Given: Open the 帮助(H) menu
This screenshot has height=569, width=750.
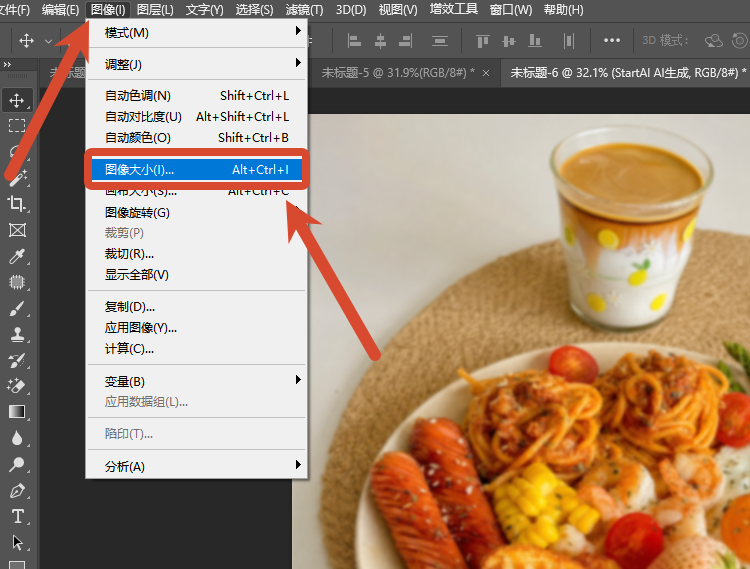Looking at the screenshot, I should click(x=563, y=10).
